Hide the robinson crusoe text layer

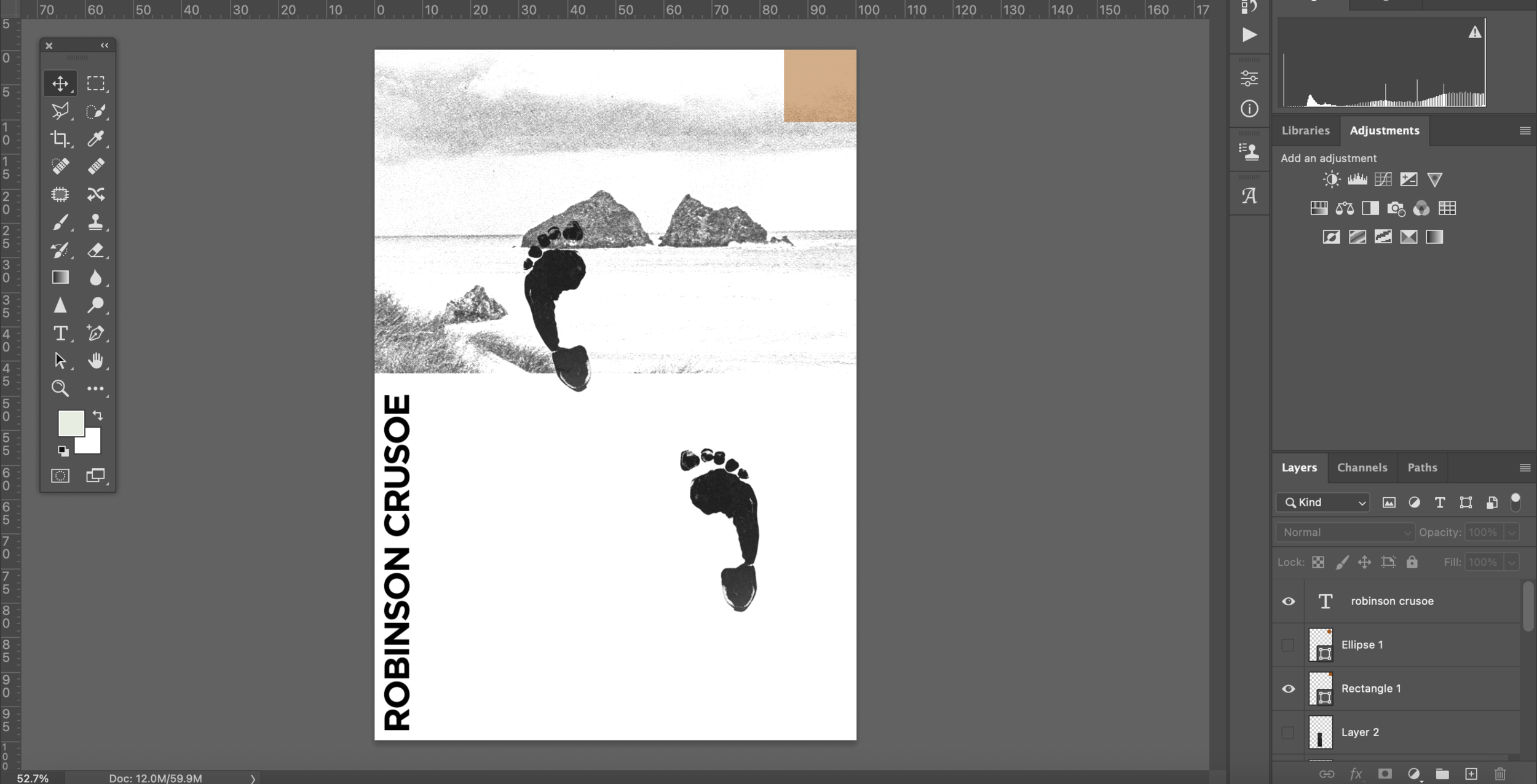[1289, 602]
